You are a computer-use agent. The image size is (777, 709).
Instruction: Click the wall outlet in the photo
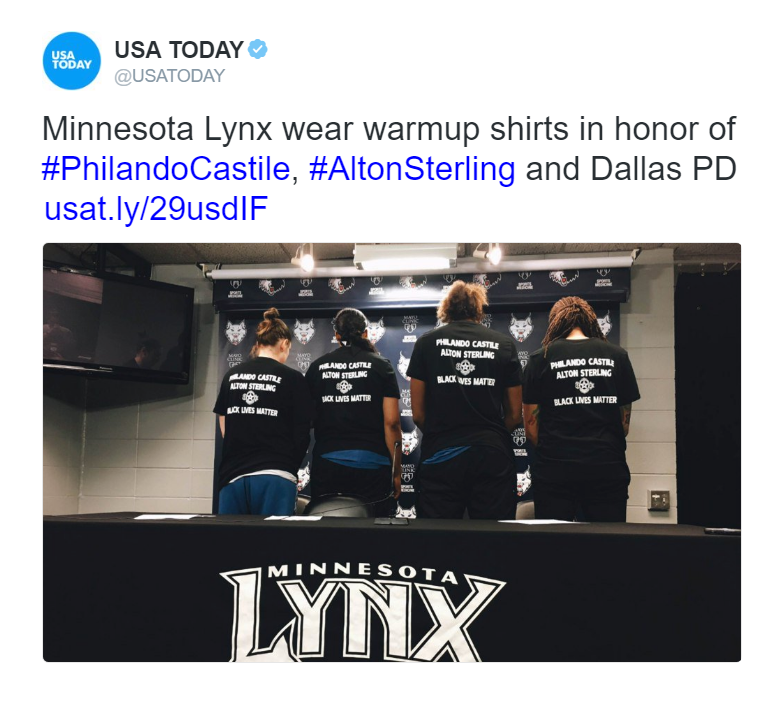click(x=659, y=499)
